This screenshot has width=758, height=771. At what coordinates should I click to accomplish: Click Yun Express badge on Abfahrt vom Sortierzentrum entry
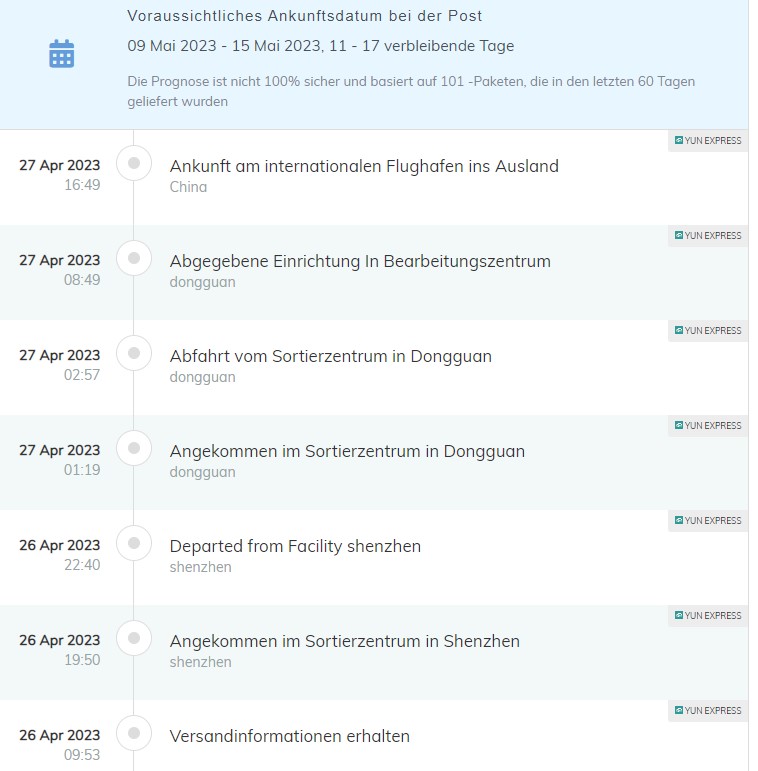(x=708, y=331)
